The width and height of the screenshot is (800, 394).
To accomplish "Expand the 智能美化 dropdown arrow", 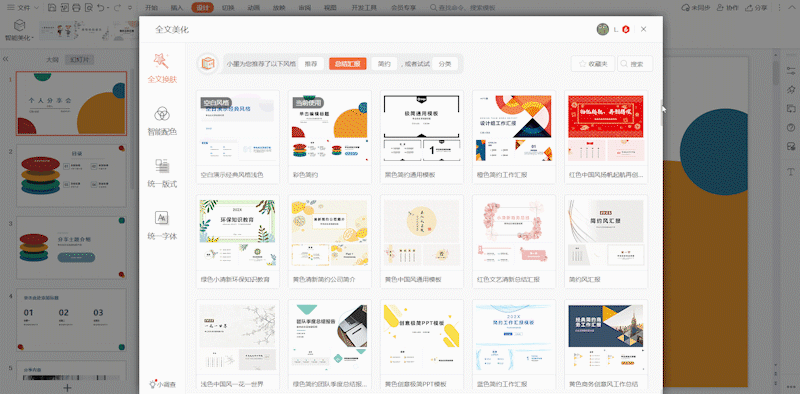I will [x=33, y=38].
